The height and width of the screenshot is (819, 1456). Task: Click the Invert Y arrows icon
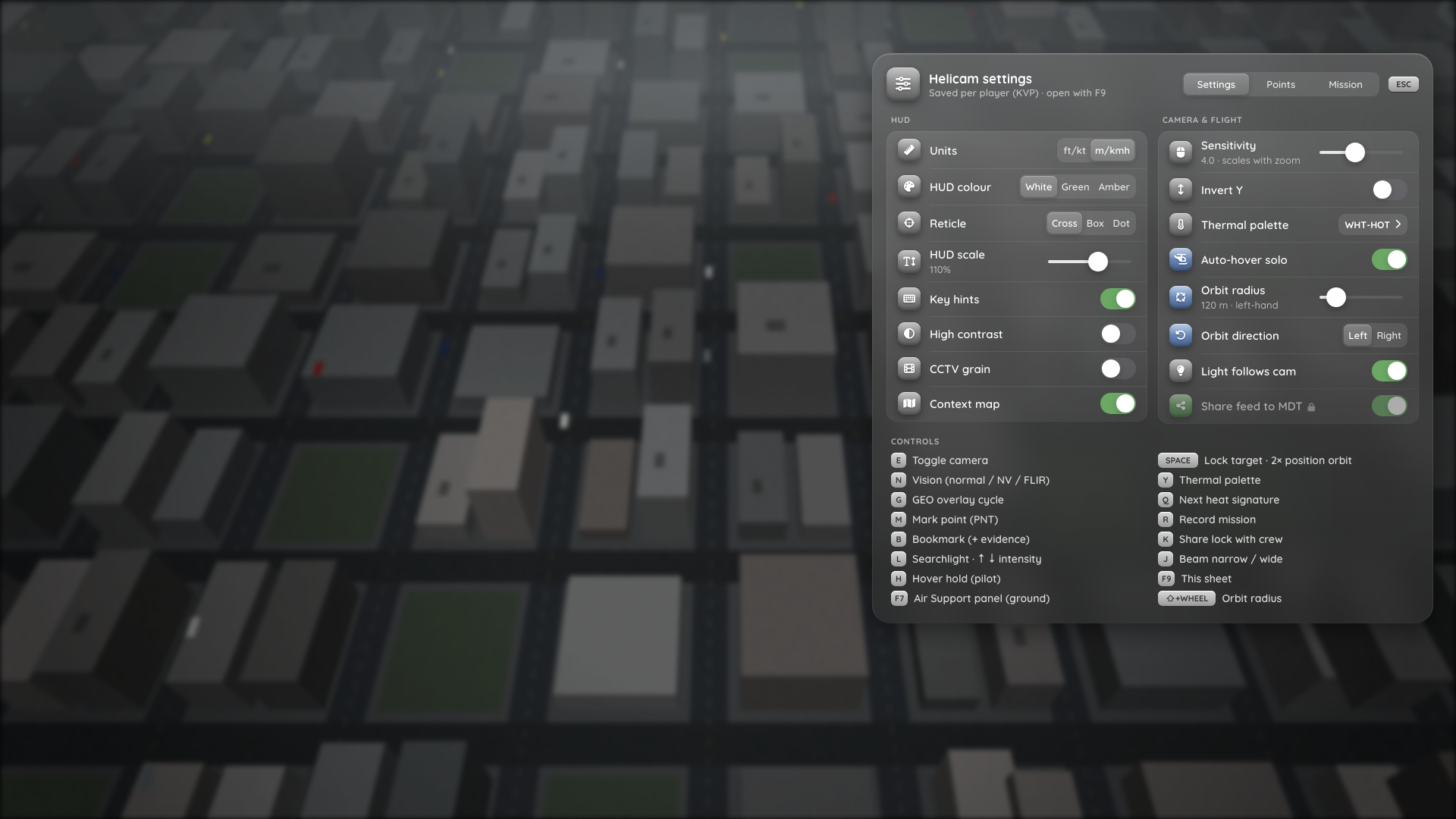coord(1180,190)
